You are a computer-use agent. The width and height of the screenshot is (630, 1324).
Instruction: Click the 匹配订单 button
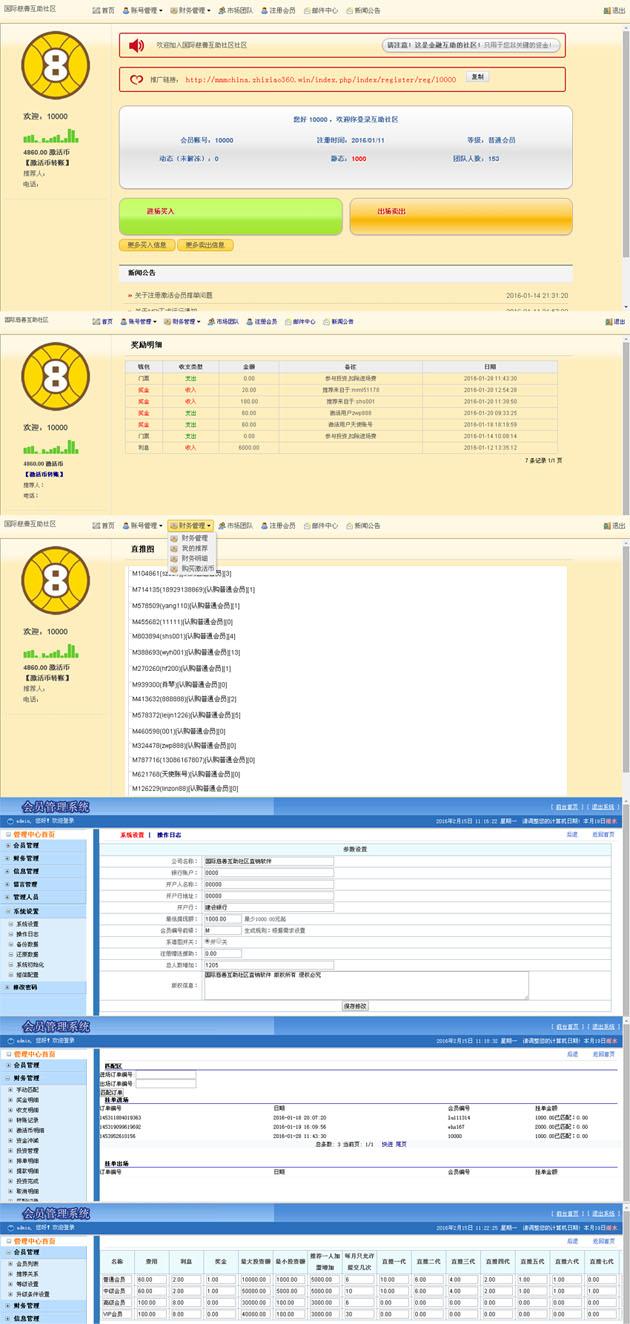(110, 1091)
